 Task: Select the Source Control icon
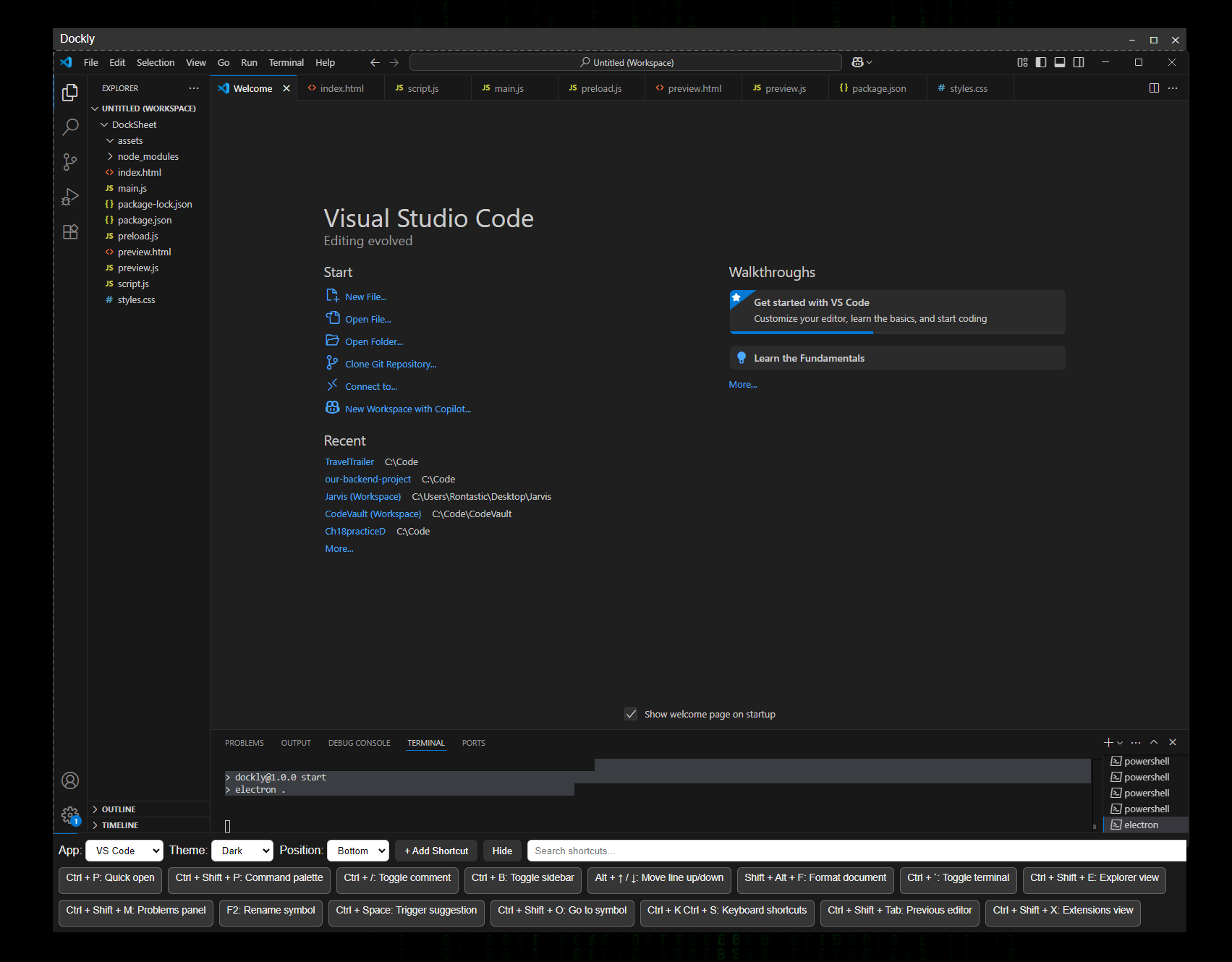coord(69,161)
